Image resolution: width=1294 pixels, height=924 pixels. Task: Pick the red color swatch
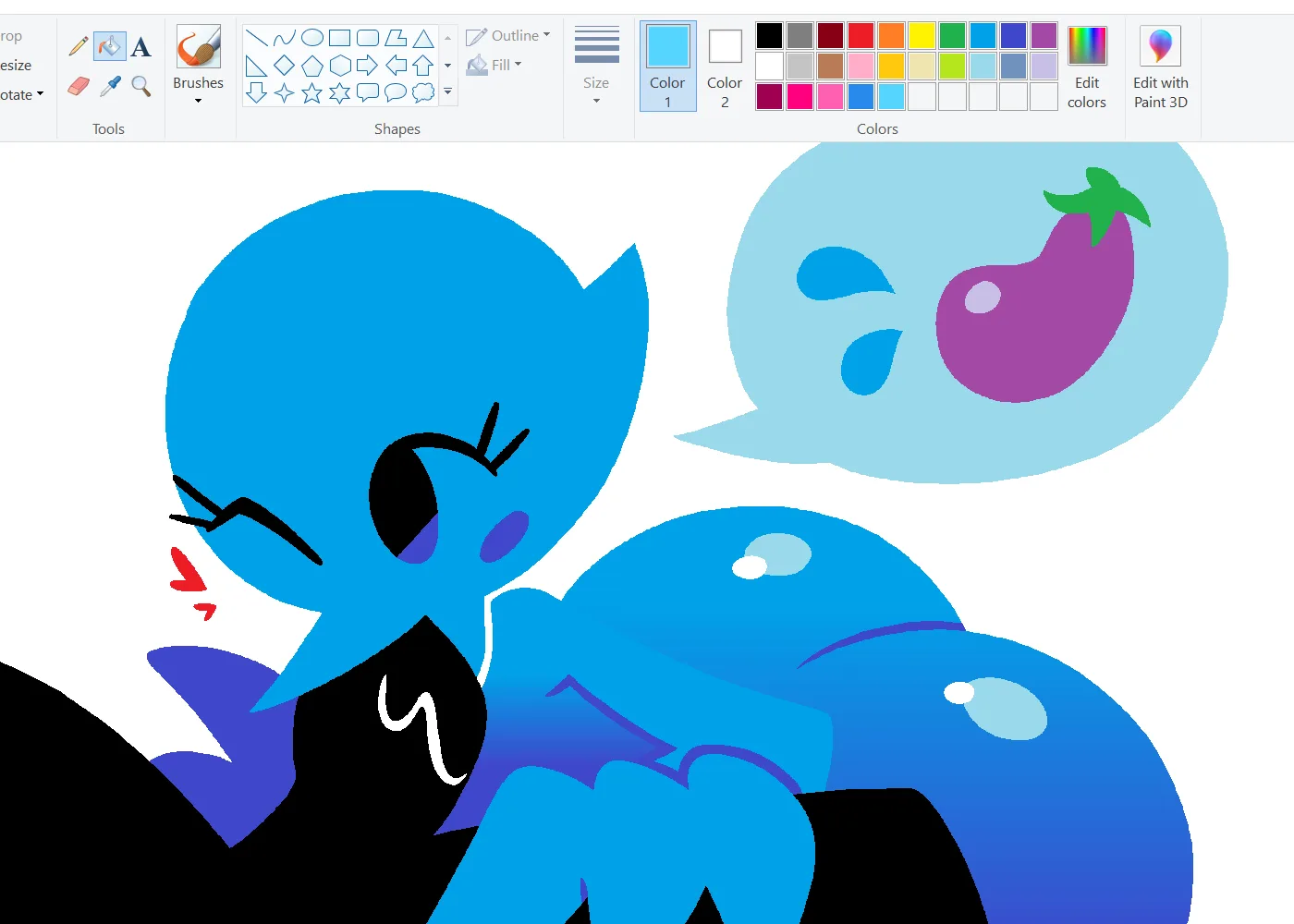coord(861,36)
